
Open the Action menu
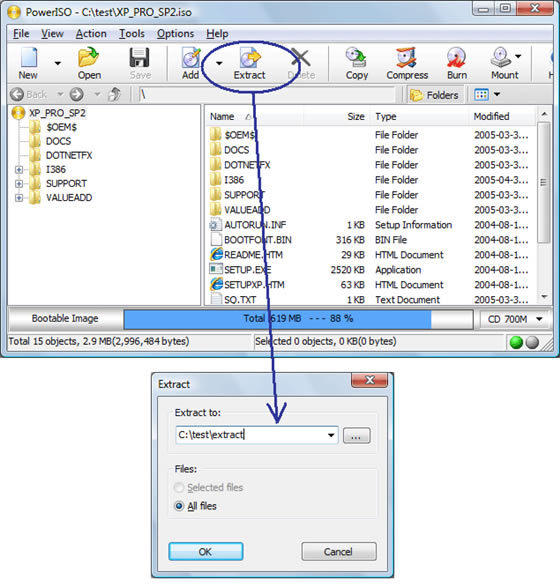(91, 34)
